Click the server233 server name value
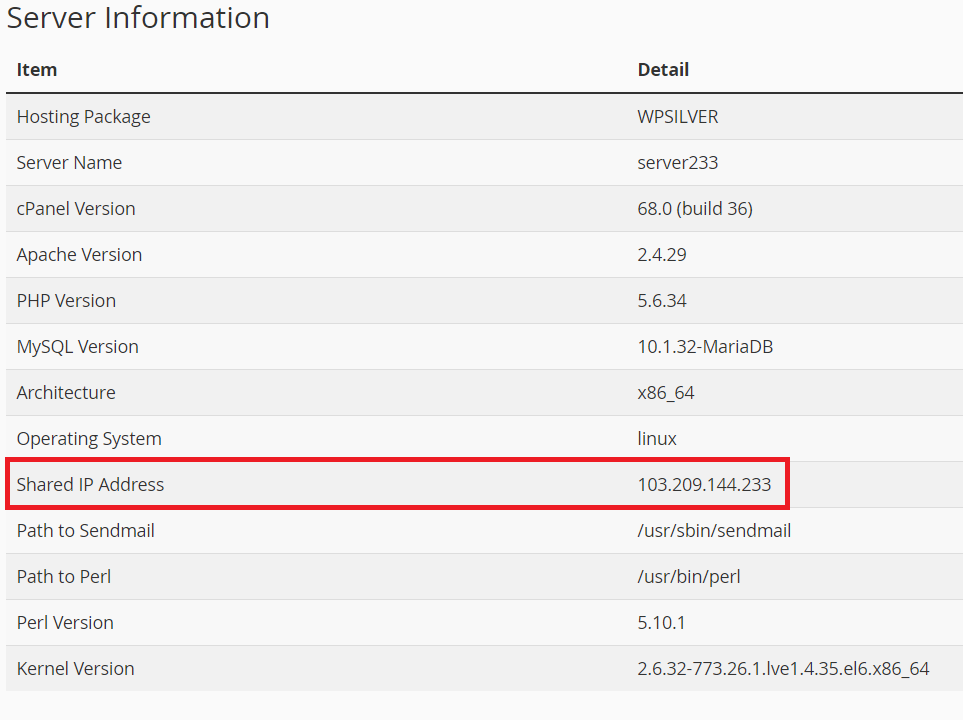 [678, 163]
